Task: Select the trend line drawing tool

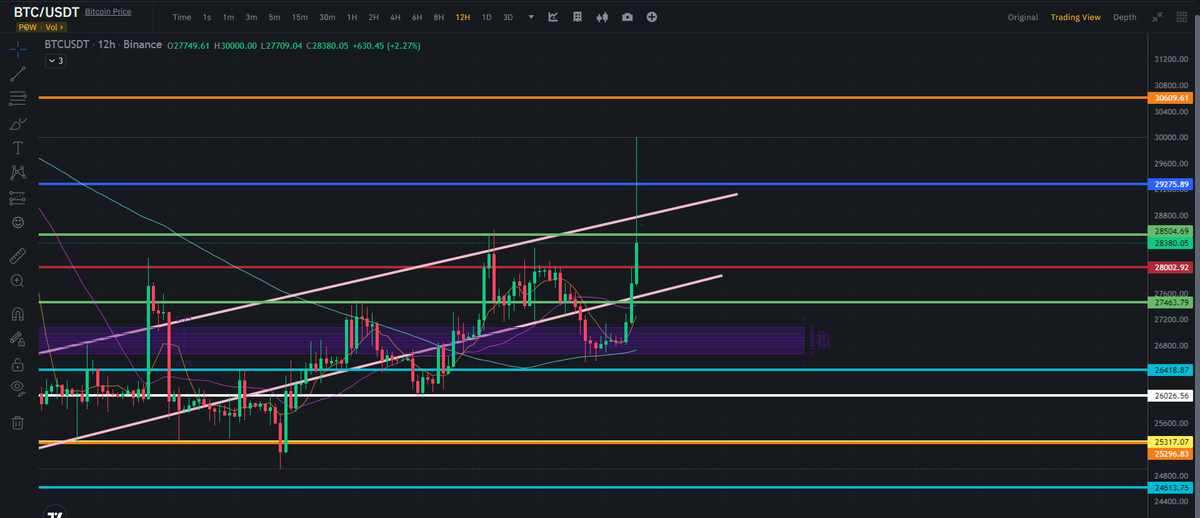Action: point(17,74)
